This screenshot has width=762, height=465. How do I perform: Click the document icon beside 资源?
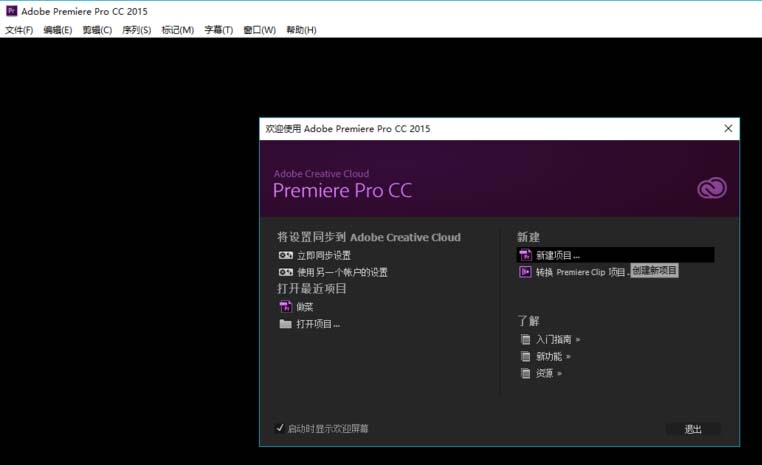click(525, 373)
